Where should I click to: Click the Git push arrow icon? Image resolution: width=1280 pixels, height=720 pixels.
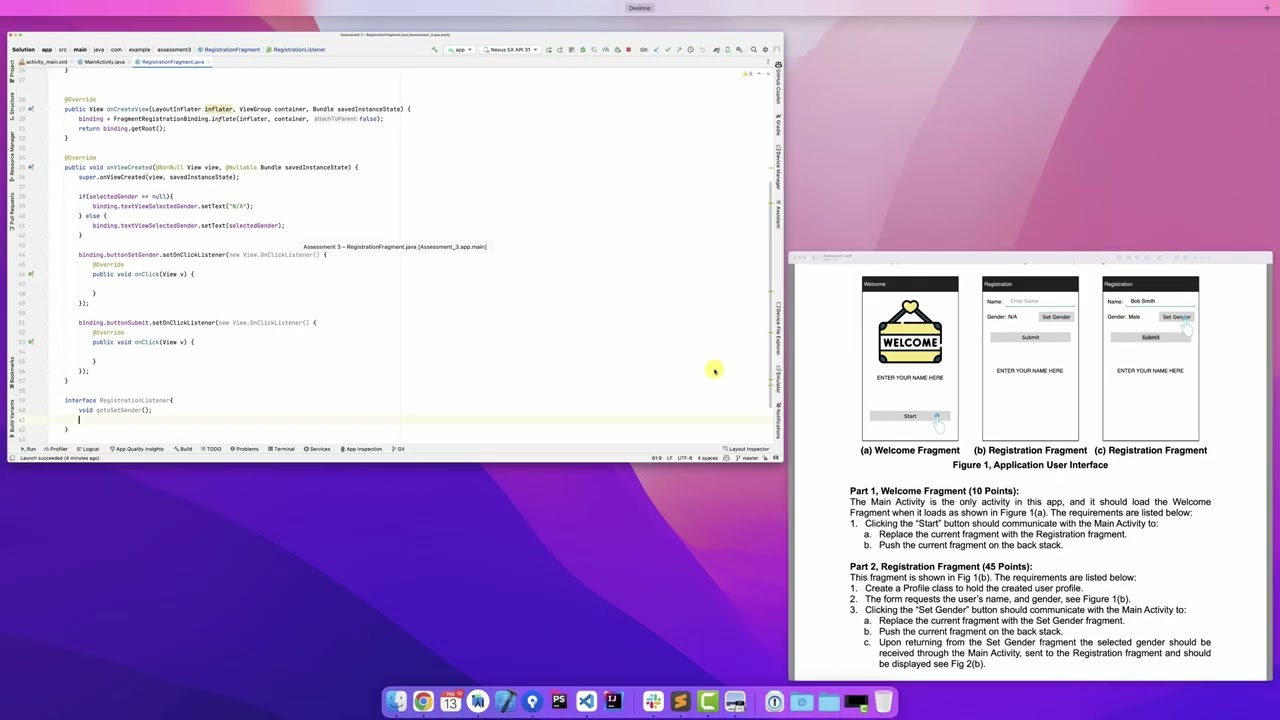tap(679, 49)
